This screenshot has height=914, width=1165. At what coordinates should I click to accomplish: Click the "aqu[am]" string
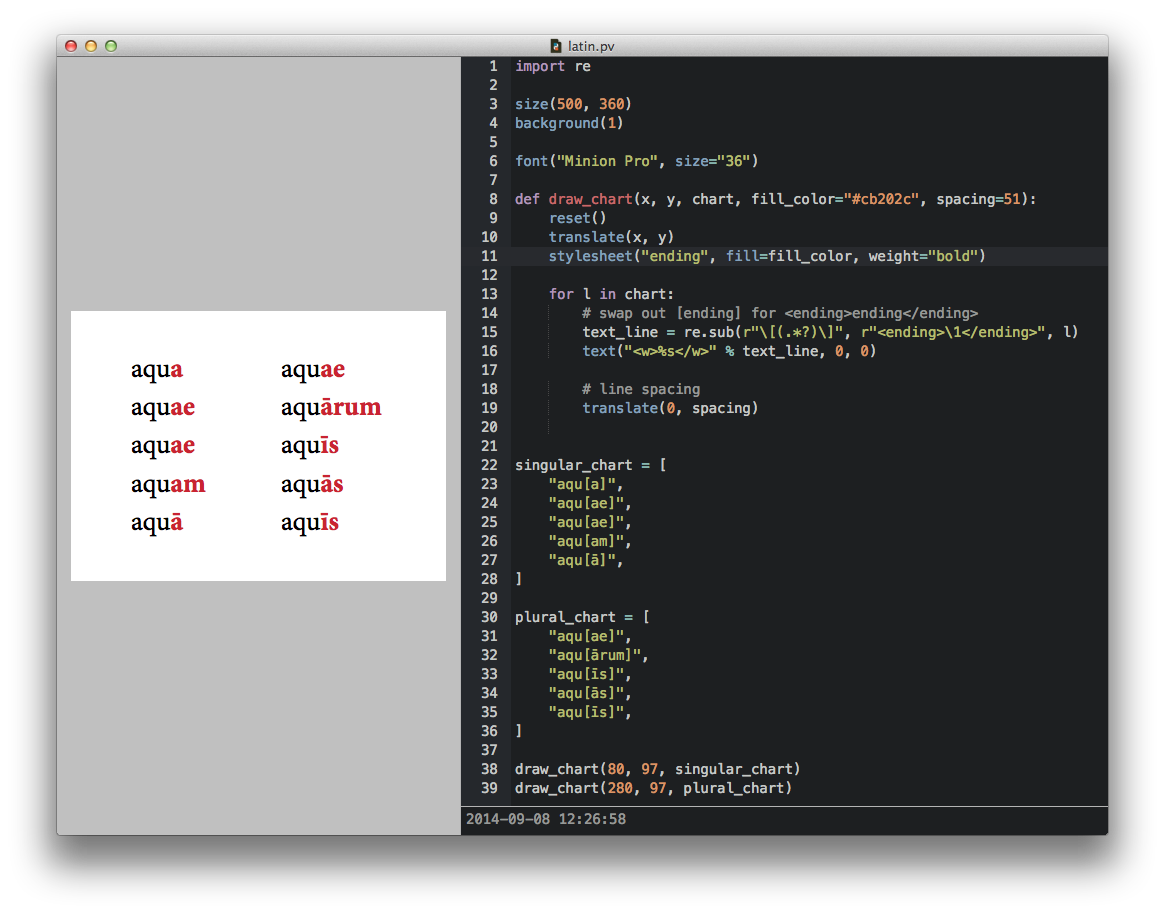pos(586,541)
